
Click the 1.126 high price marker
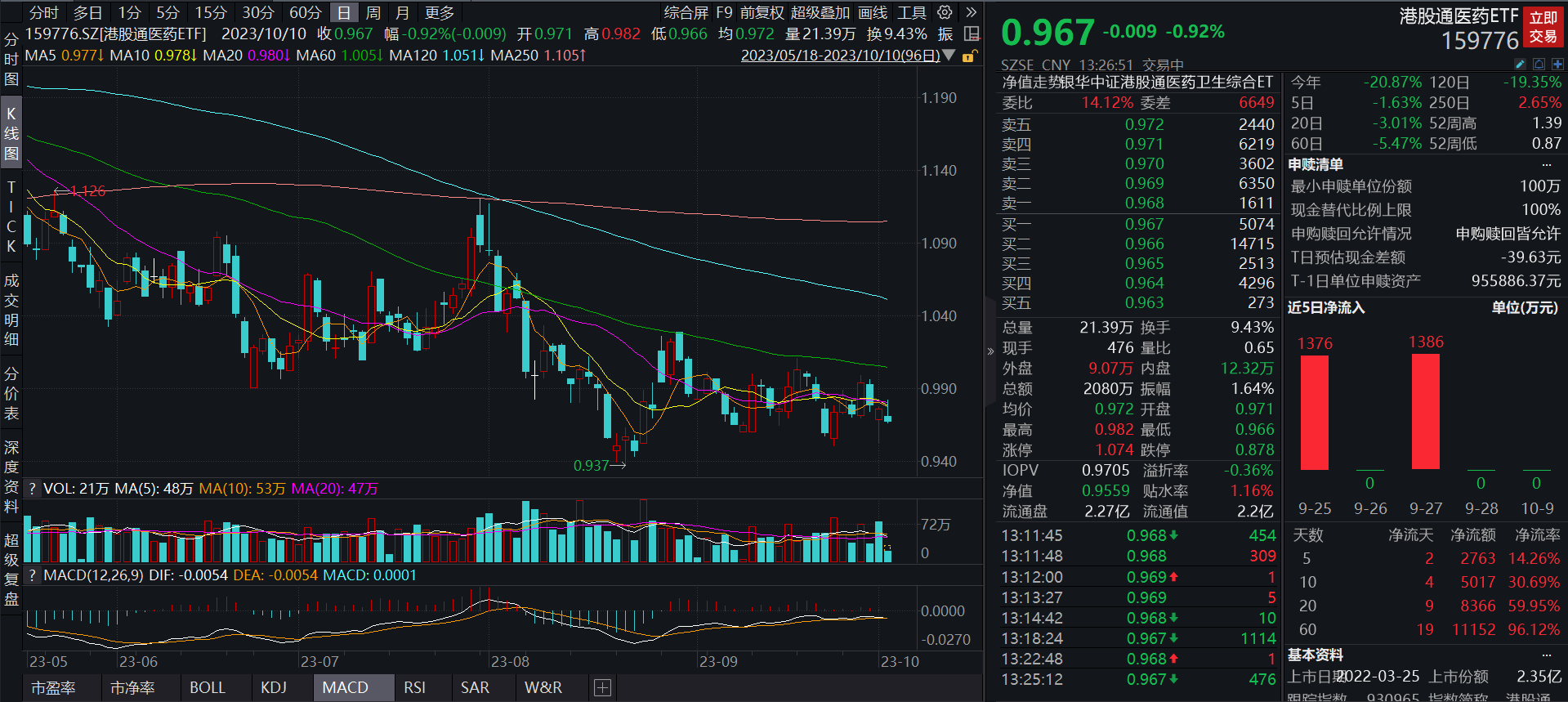pos(87,191)
